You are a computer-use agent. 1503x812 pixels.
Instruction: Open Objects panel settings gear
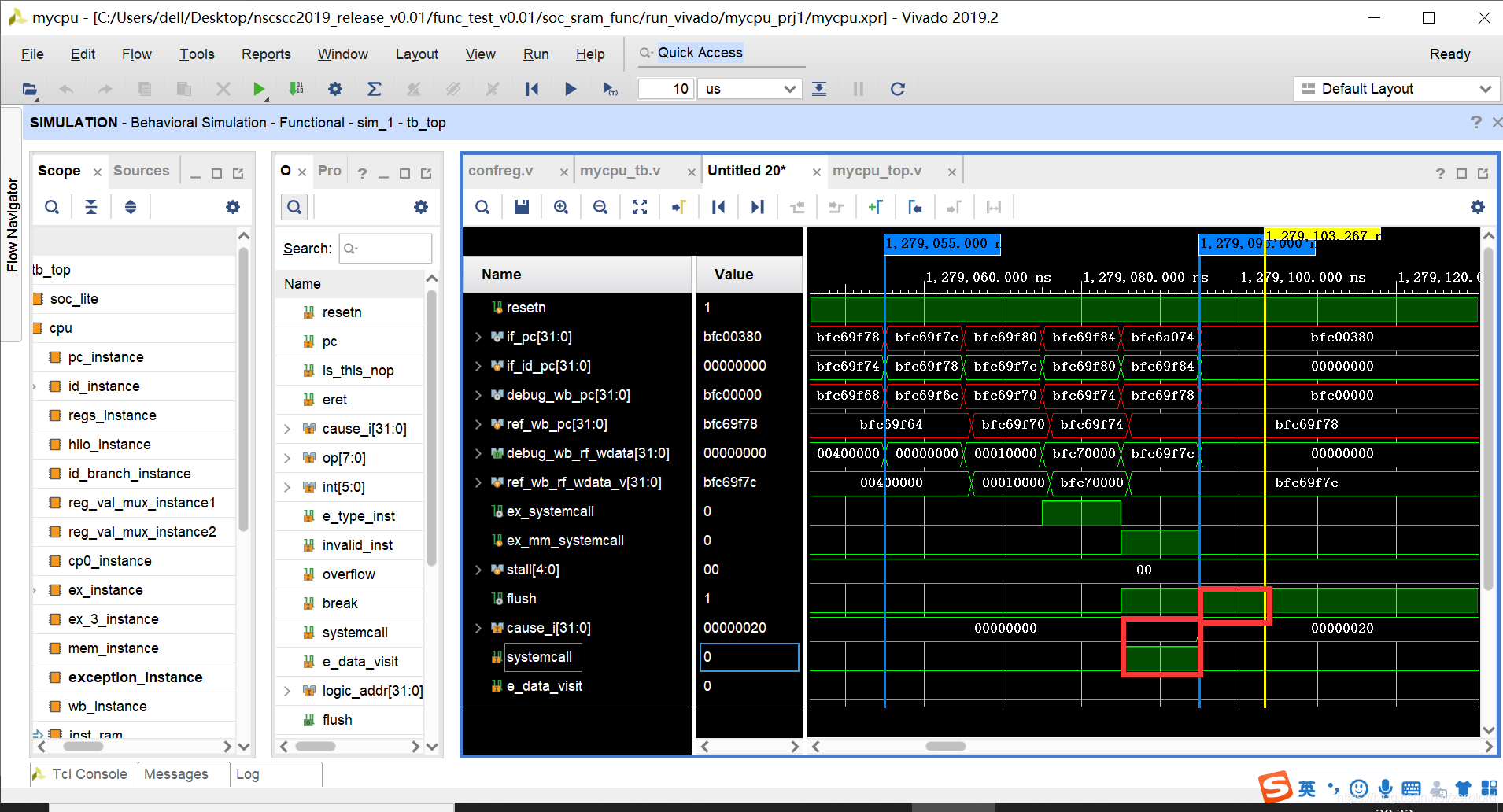click(421, 207)
